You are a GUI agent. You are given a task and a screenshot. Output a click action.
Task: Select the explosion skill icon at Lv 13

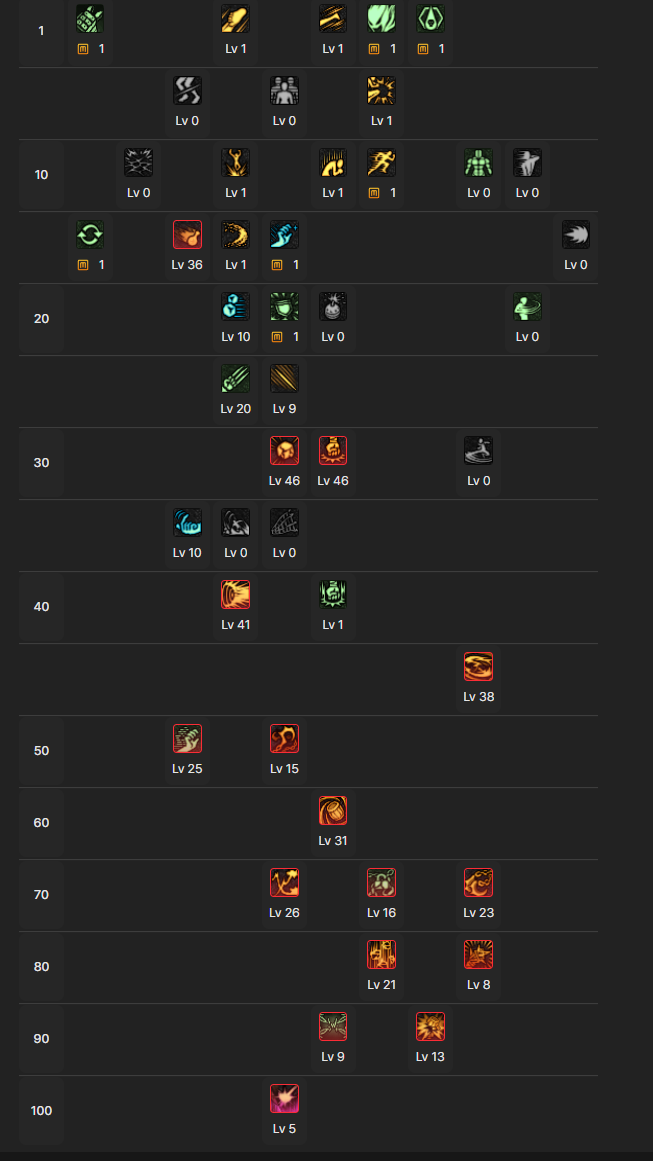pyautogui.click(x=430, y=1027)
